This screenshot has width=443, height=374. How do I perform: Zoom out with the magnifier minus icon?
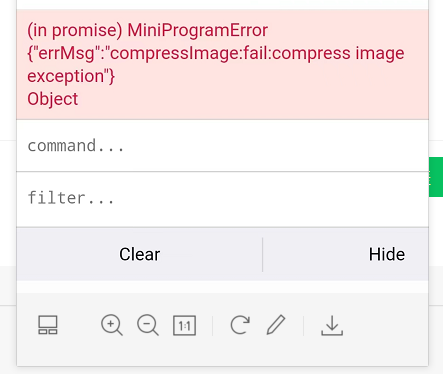click(148, 325)
